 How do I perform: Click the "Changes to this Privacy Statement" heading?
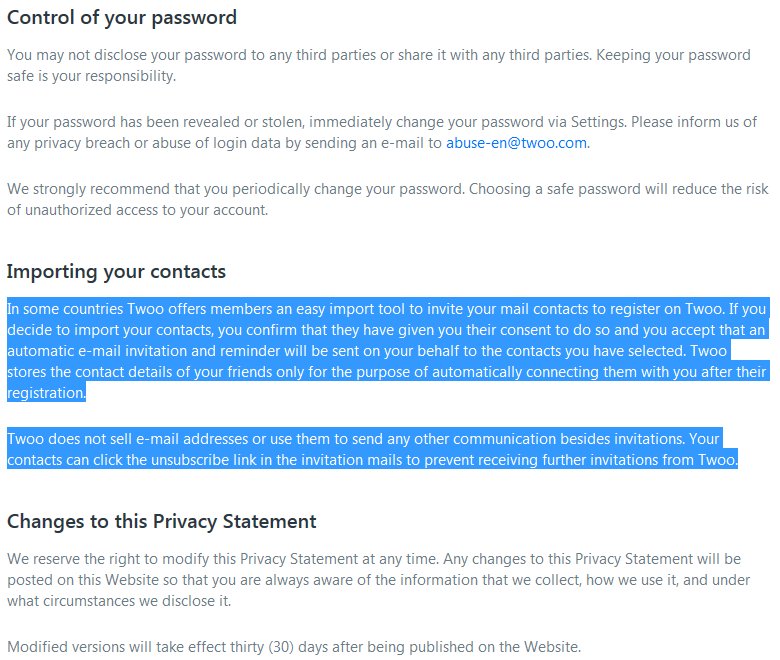(x=162, y=522)
